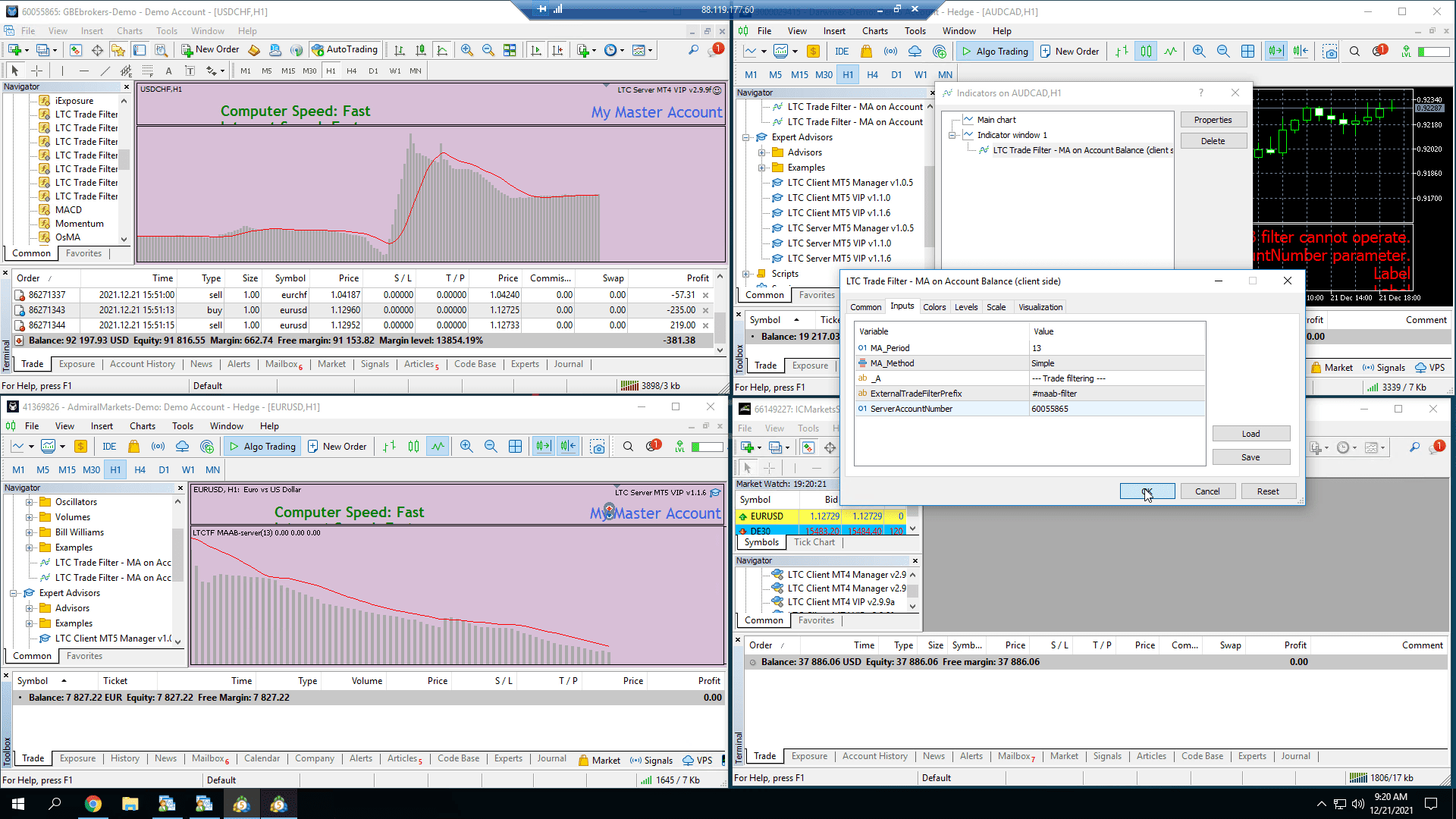Expand Advisors folder in AUDCAD Navigator
Screen dimensions: 1456x819
(761, 152)
